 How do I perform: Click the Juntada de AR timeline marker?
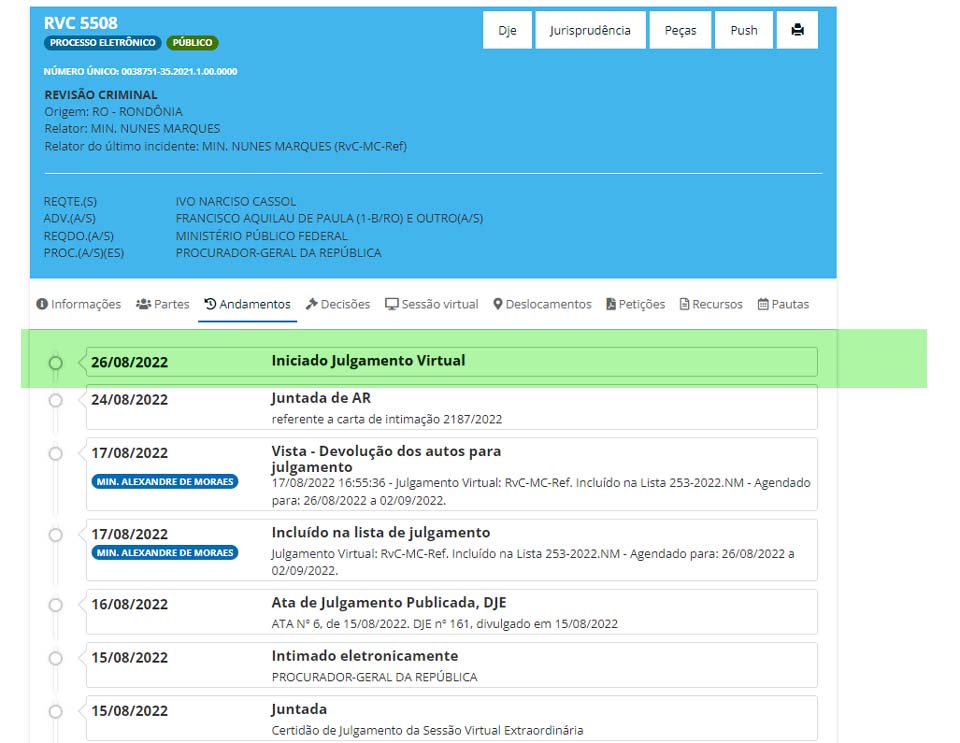click(56, 400)
